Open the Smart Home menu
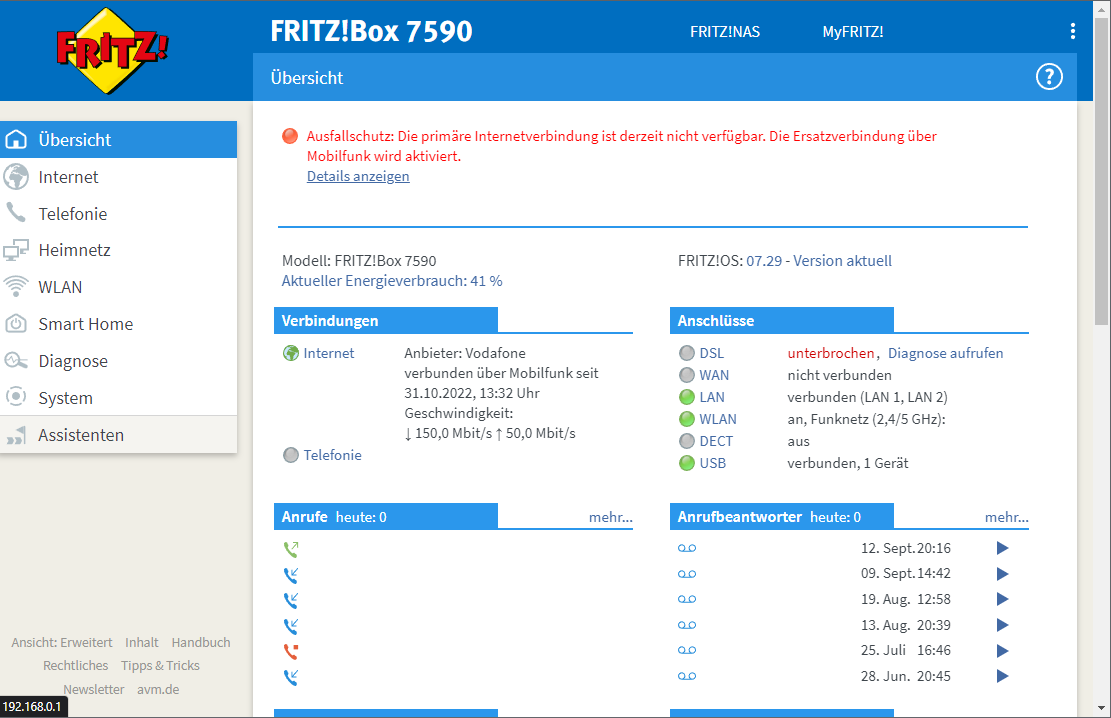 click(x=118, y=324)
